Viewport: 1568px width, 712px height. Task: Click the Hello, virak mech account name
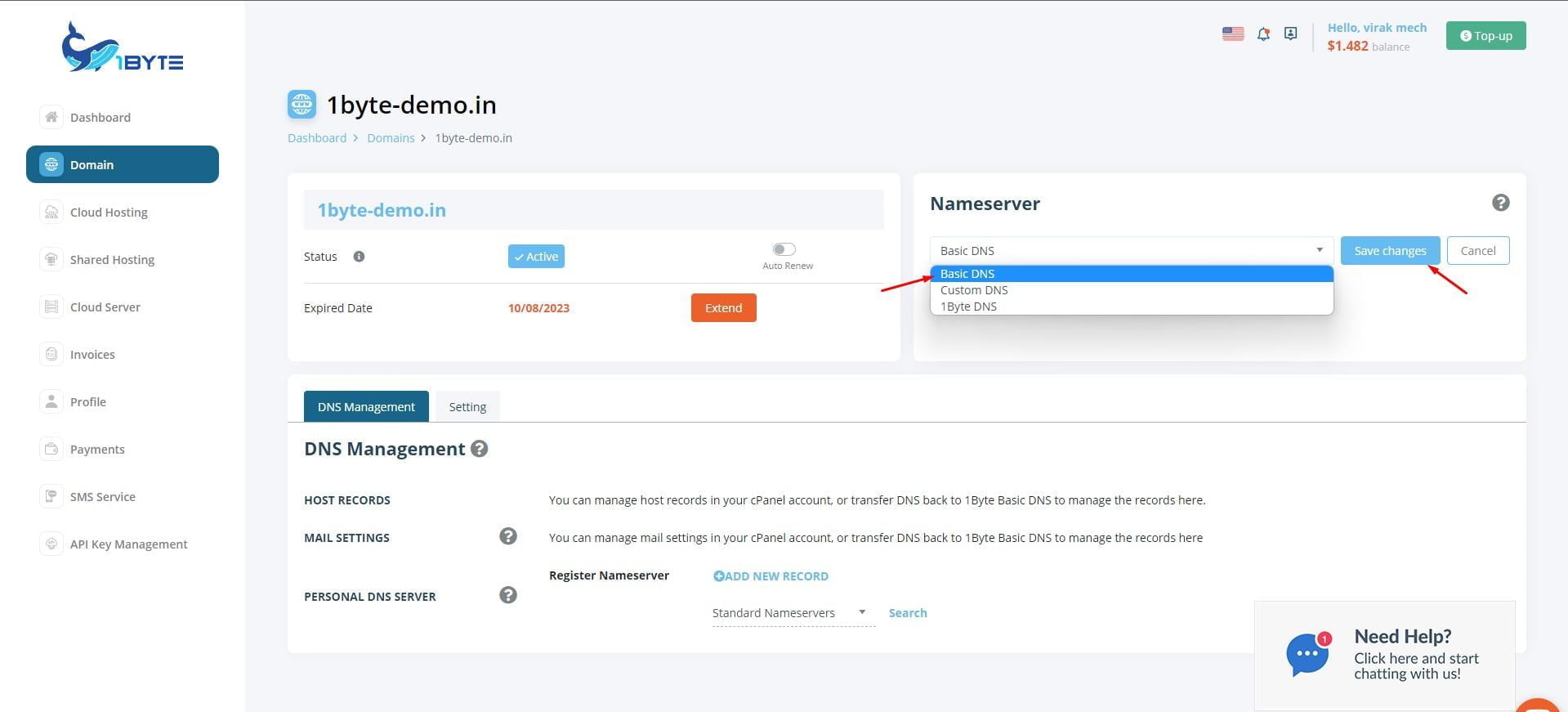(x=1377, y=28)
